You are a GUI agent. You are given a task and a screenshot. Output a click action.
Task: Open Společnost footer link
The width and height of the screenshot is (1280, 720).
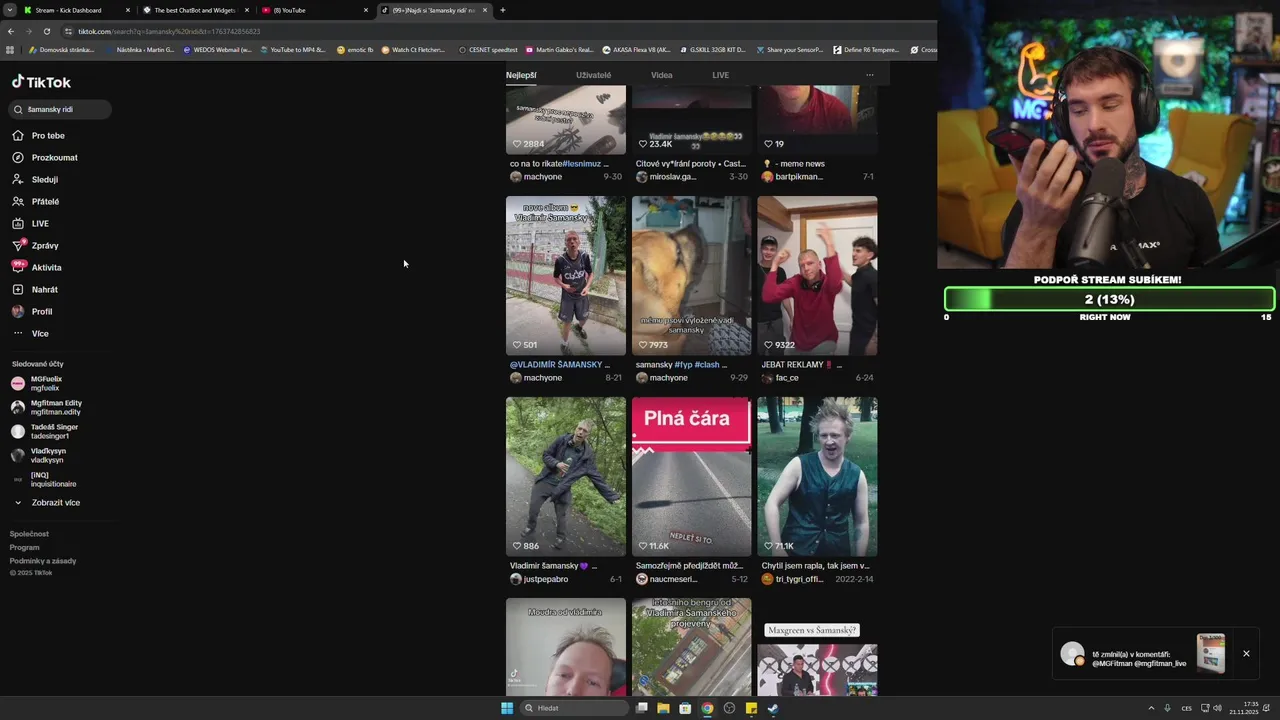pyautogui.click(x=29, y=534)
